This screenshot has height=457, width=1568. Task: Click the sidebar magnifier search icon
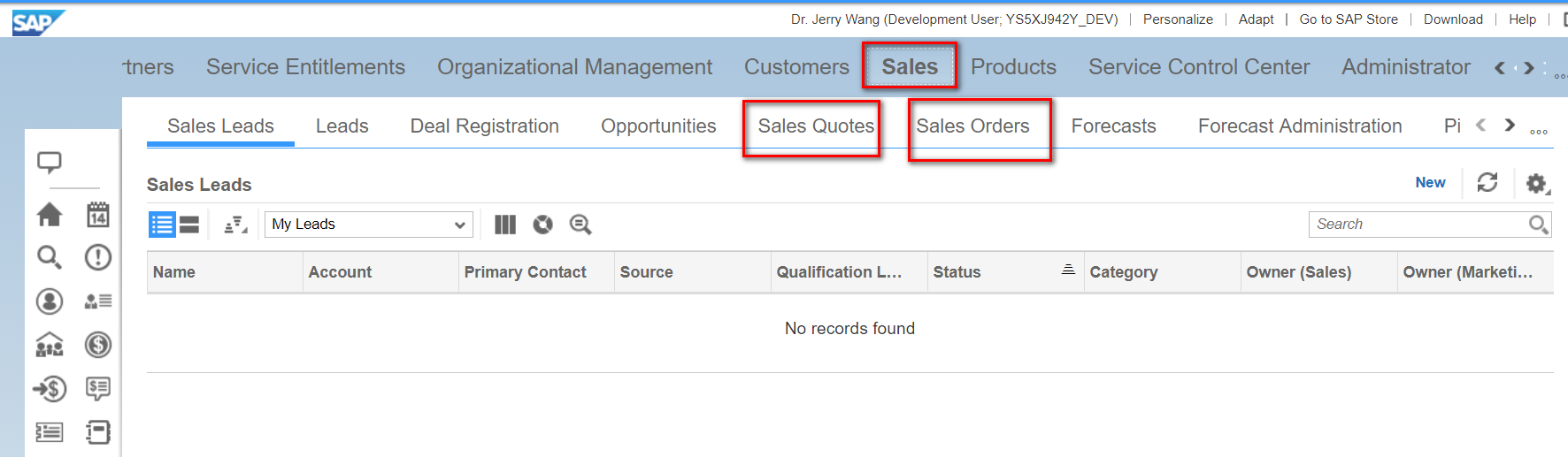click(x=50, y=257)
